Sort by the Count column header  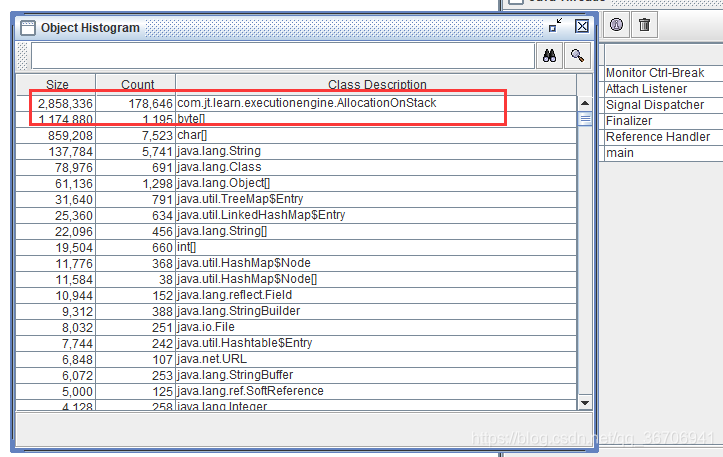pos(137,84)
